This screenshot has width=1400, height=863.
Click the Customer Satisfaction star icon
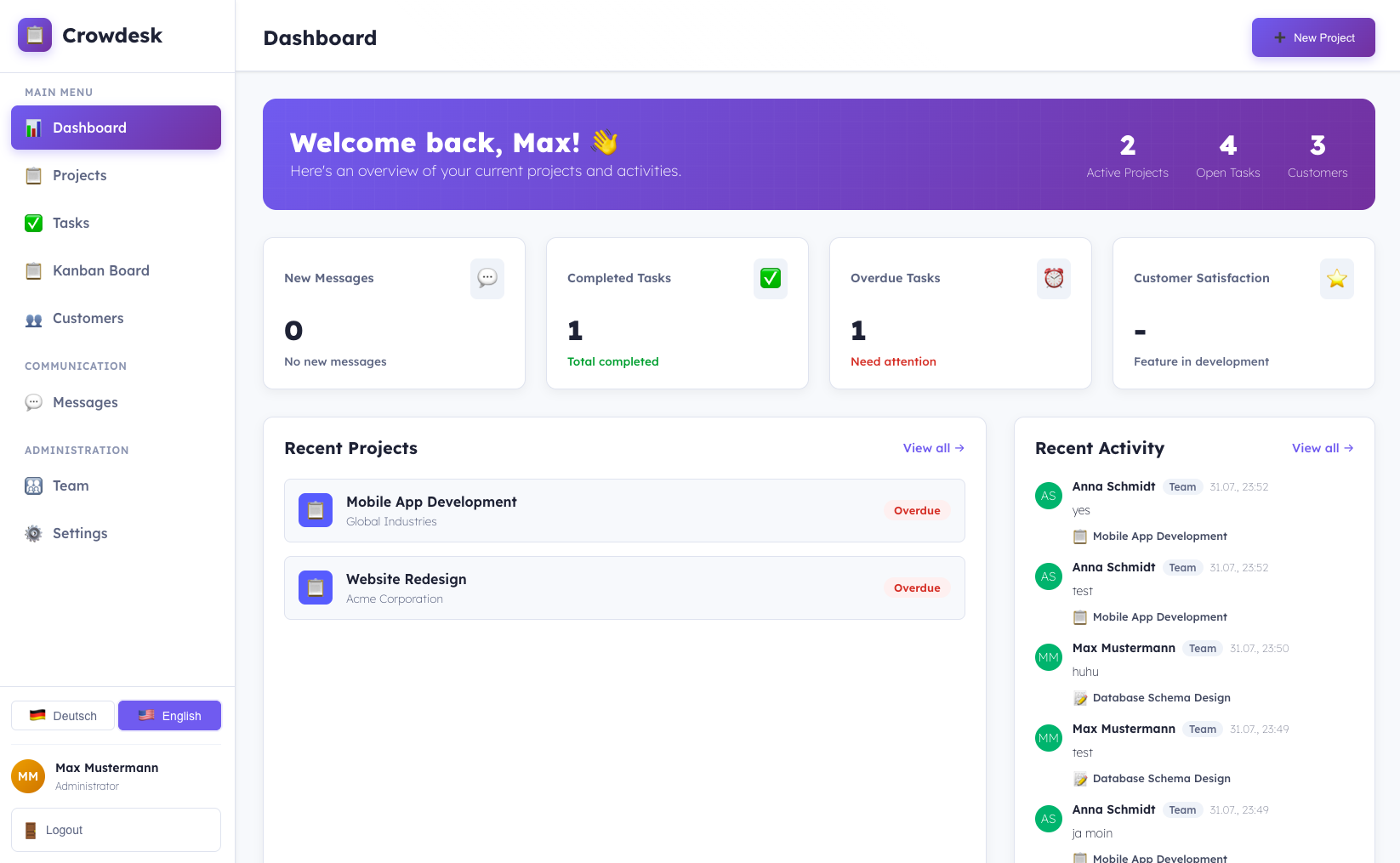[1336, 278]
